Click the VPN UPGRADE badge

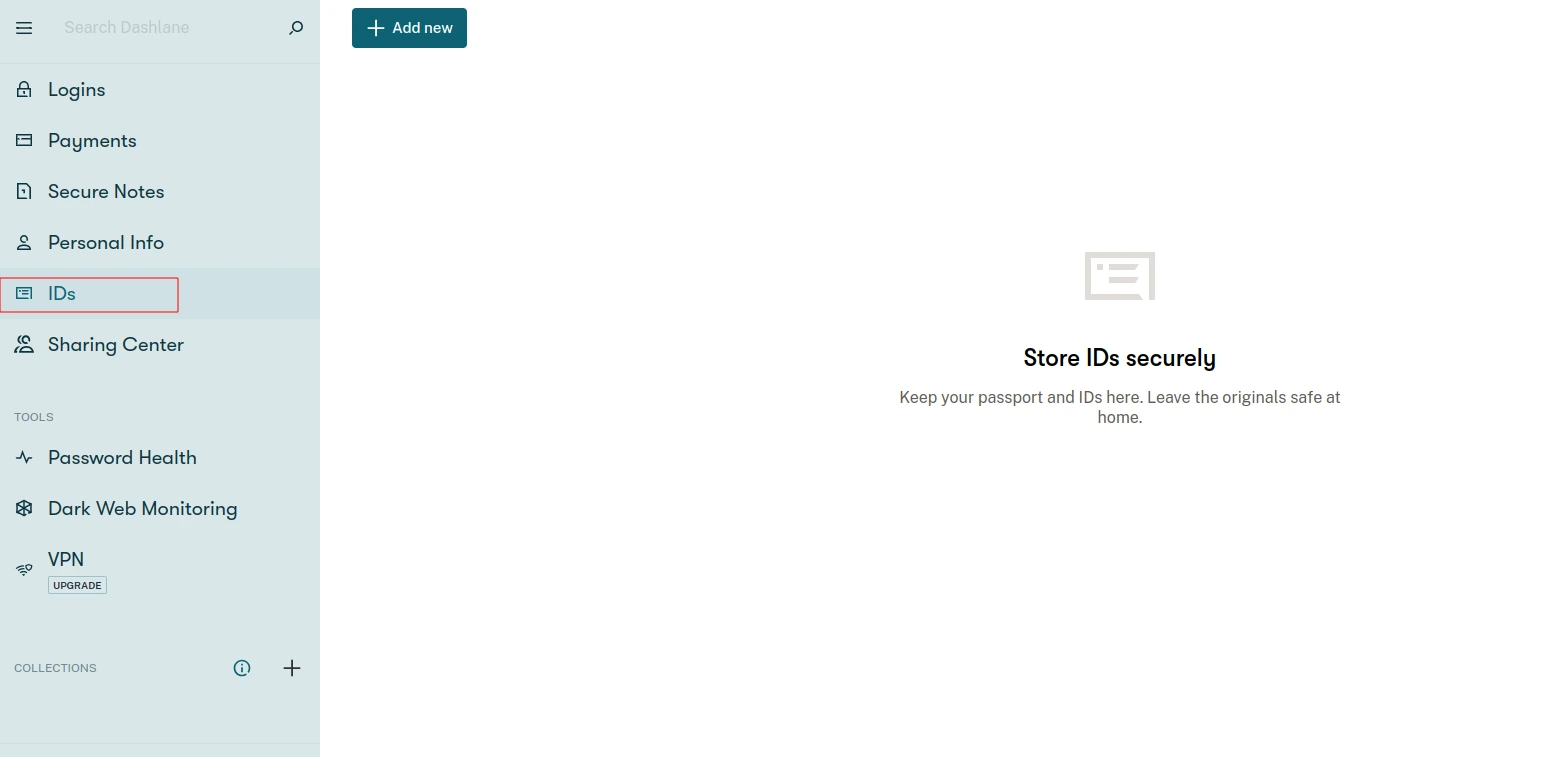[77, 585]
